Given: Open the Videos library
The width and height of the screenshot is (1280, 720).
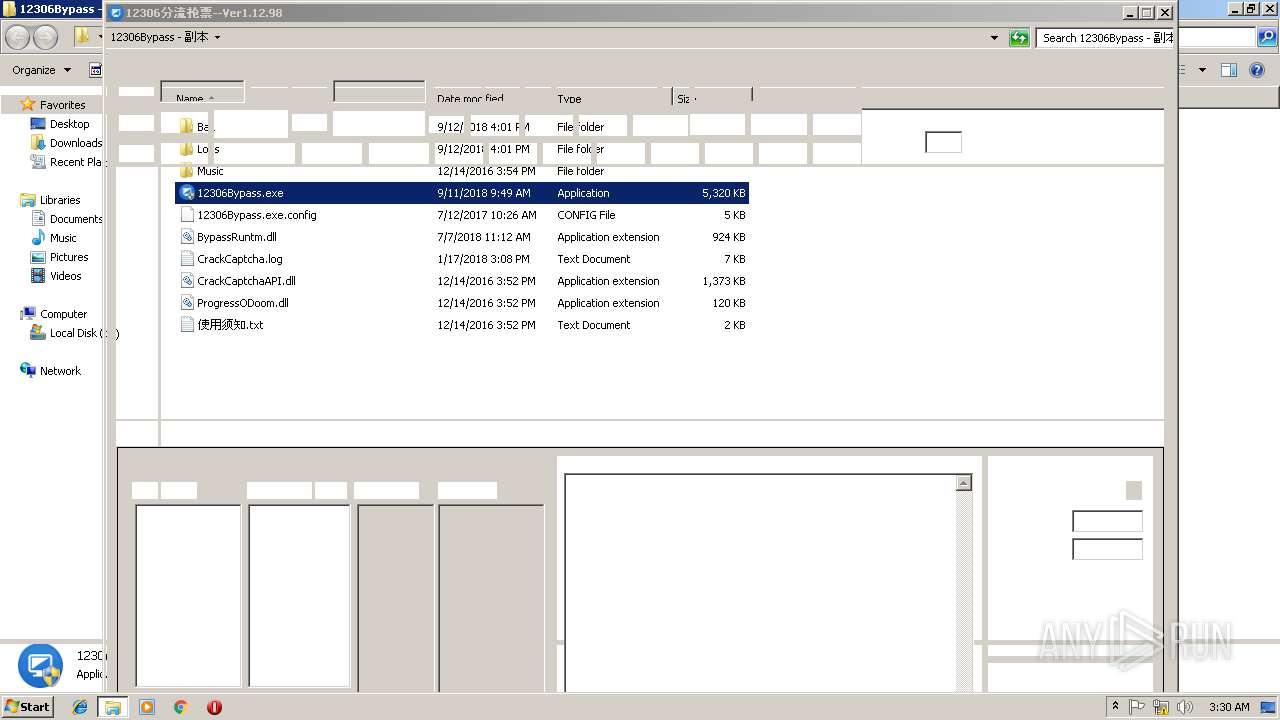Looking at the screenshot, I should (x=66, y=276).
